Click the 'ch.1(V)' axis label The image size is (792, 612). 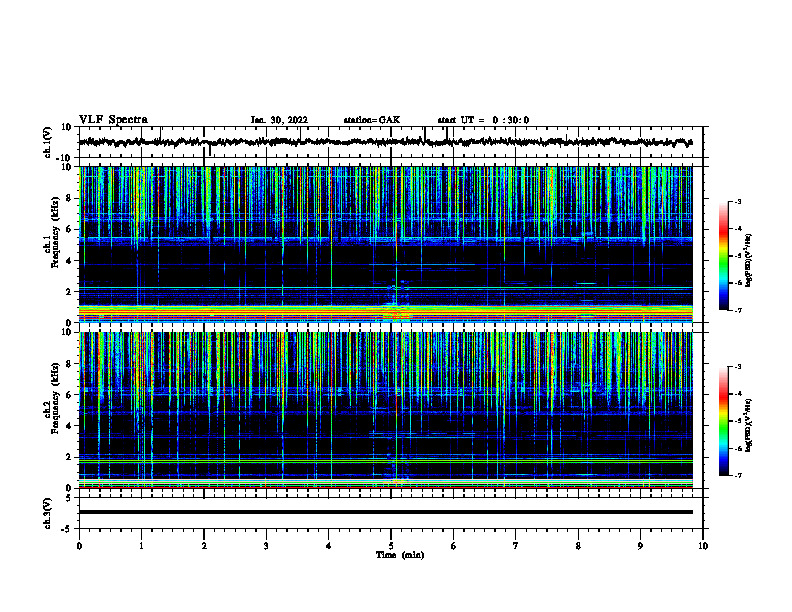pos(48,142)
